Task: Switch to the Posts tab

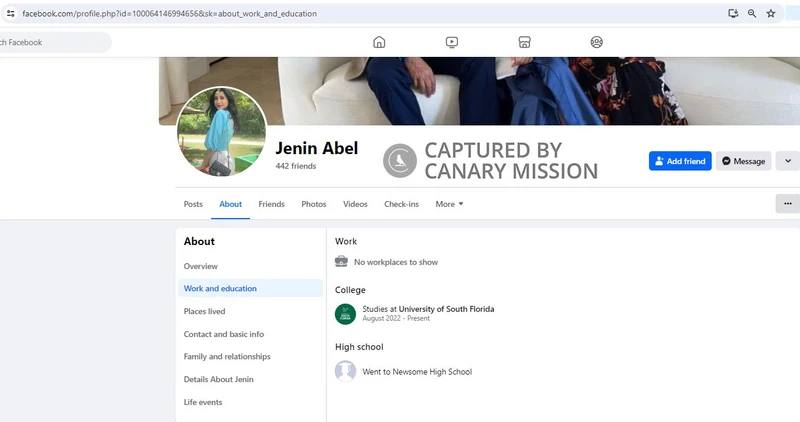Action: pyautogui.click(x=193, y=204)
